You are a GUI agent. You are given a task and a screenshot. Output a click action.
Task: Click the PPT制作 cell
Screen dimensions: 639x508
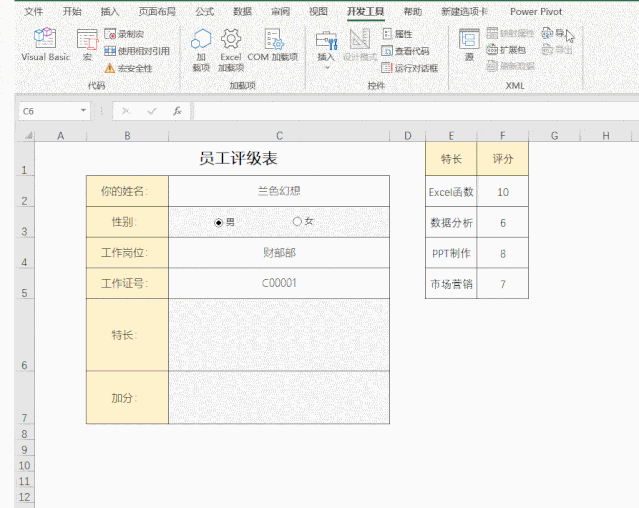click(x=451, y=253)
